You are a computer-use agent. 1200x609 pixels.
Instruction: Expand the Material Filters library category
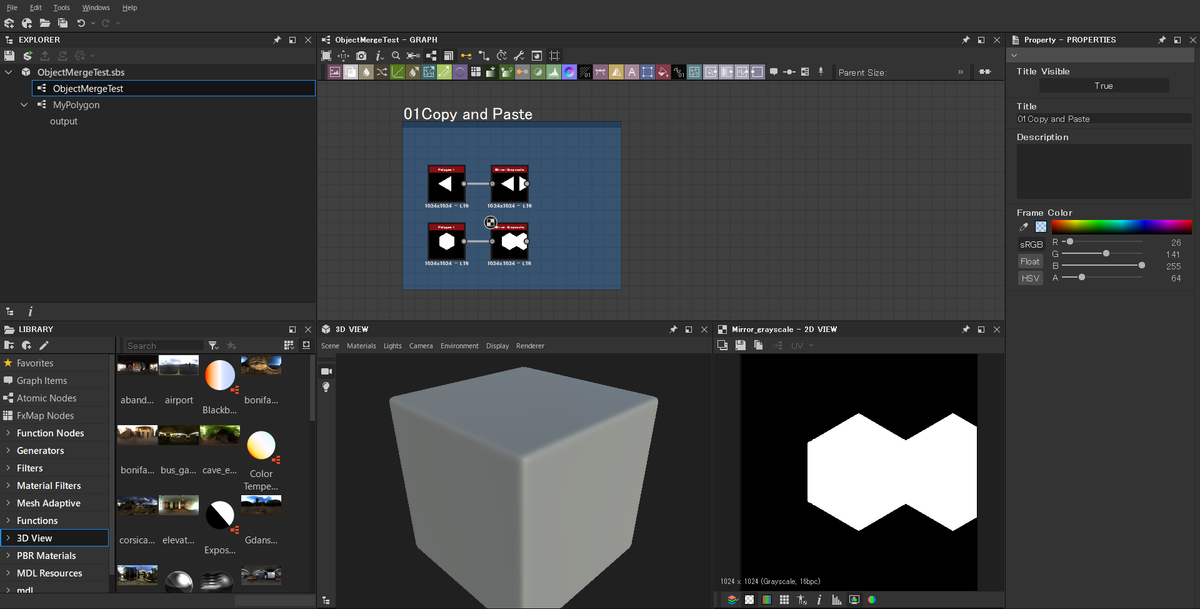pyautogui.click(x=9, y=486)
